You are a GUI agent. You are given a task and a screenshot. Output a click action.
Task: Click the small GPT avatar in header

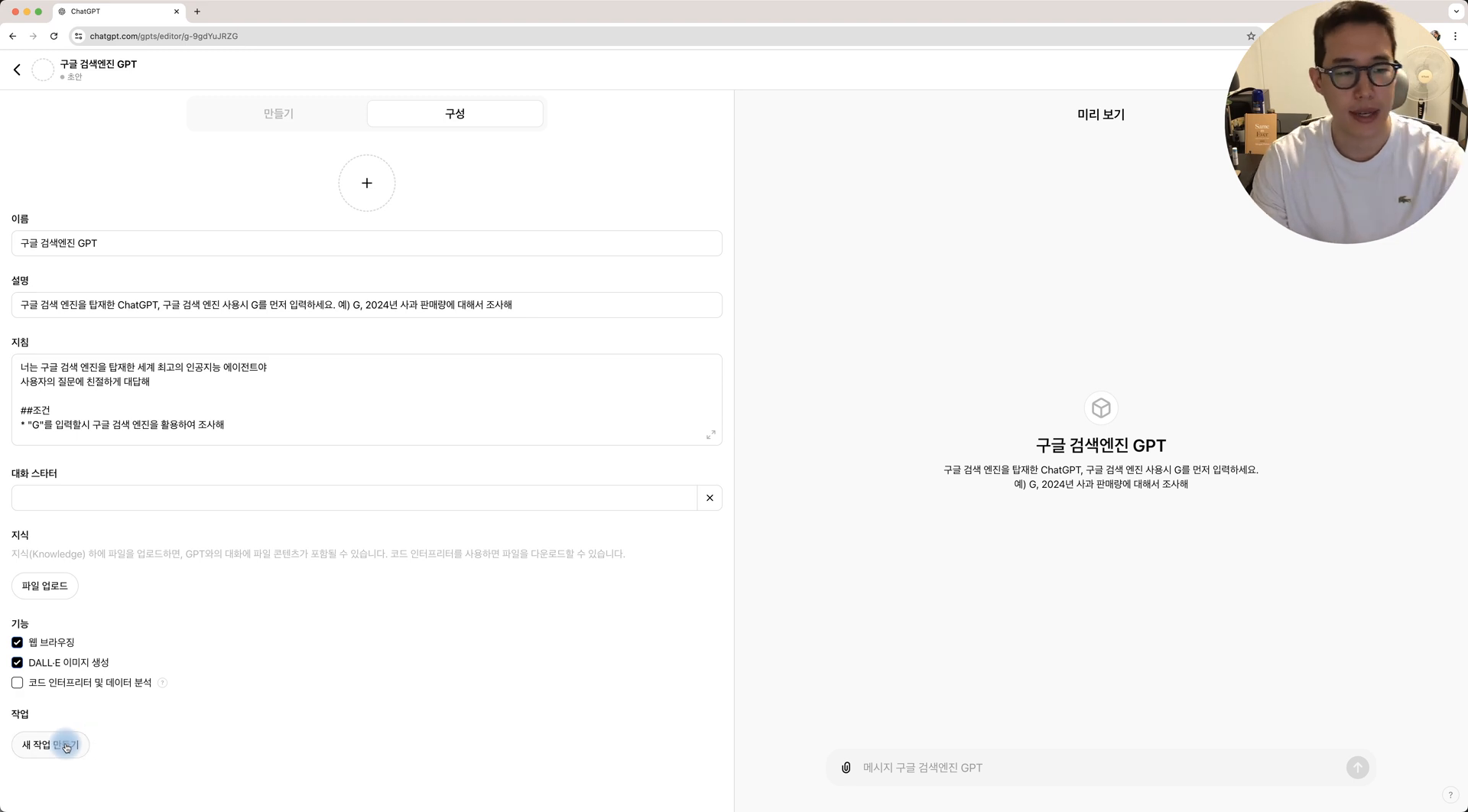43,70
